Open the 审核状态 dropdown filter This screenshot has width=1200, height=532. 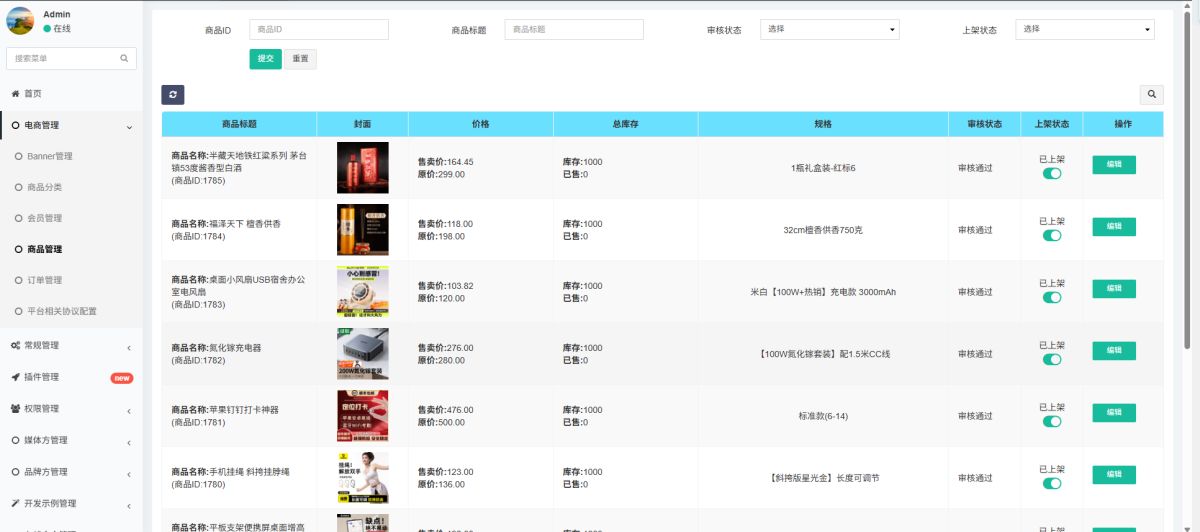(829, 30)
